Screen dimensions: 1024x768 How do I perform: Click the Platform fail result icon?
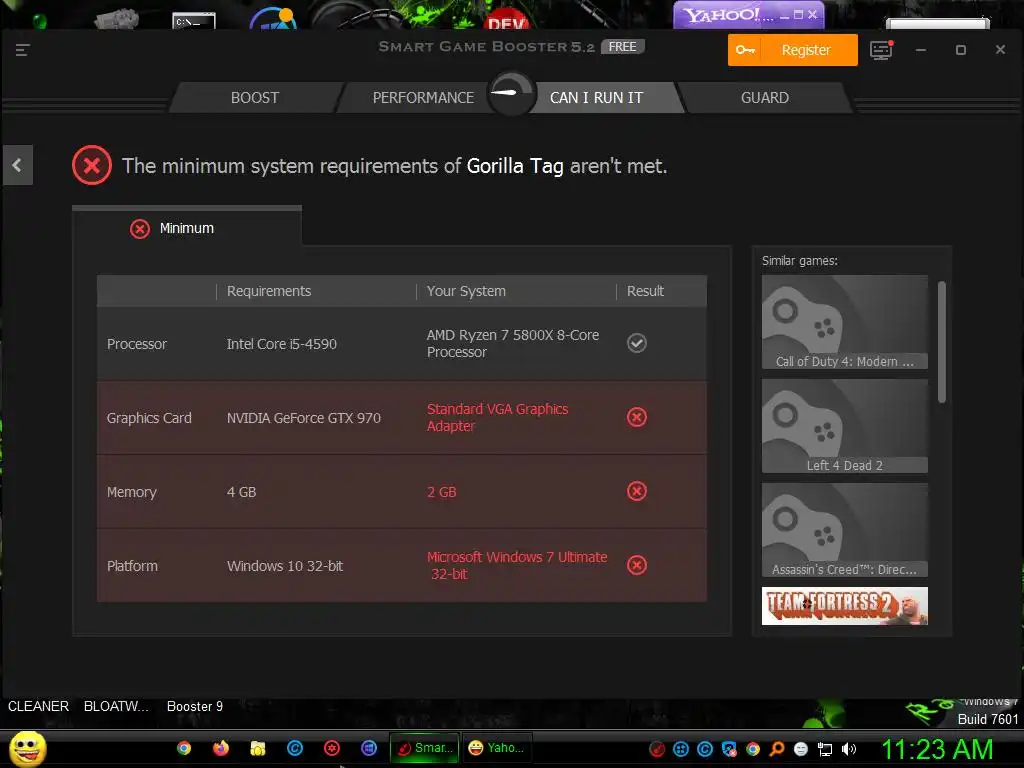(x=637, y=565)
